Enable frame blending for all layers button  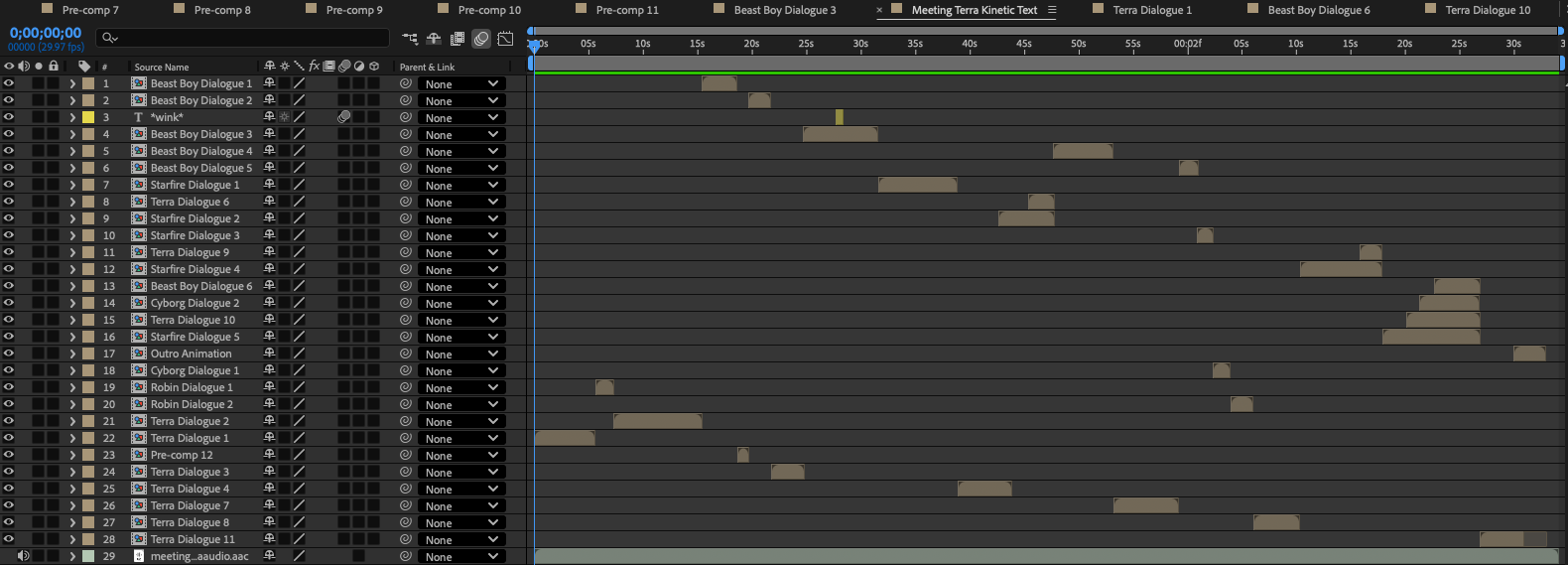[457, 39]
